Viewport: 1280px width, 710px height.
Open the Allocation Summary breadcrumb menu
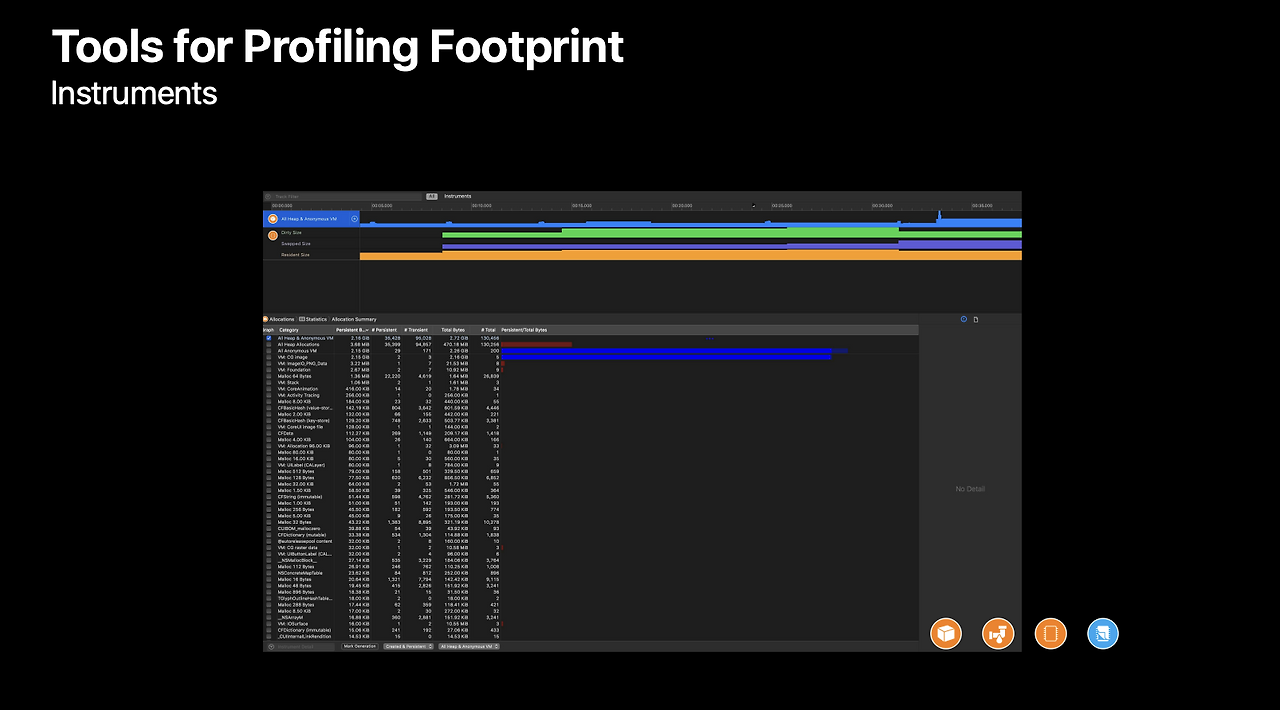coord(354,319)
